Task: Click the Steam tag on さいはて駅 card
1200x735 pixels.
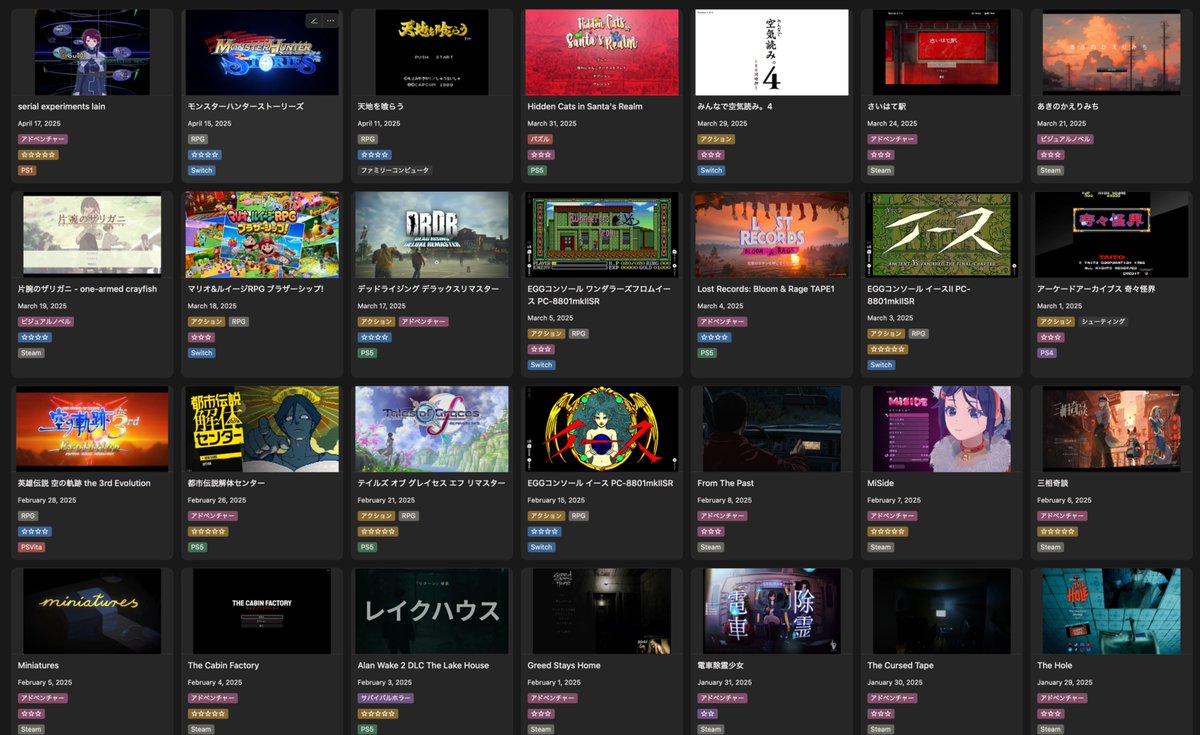Action: pyautogui.click(x=880, y=171)
